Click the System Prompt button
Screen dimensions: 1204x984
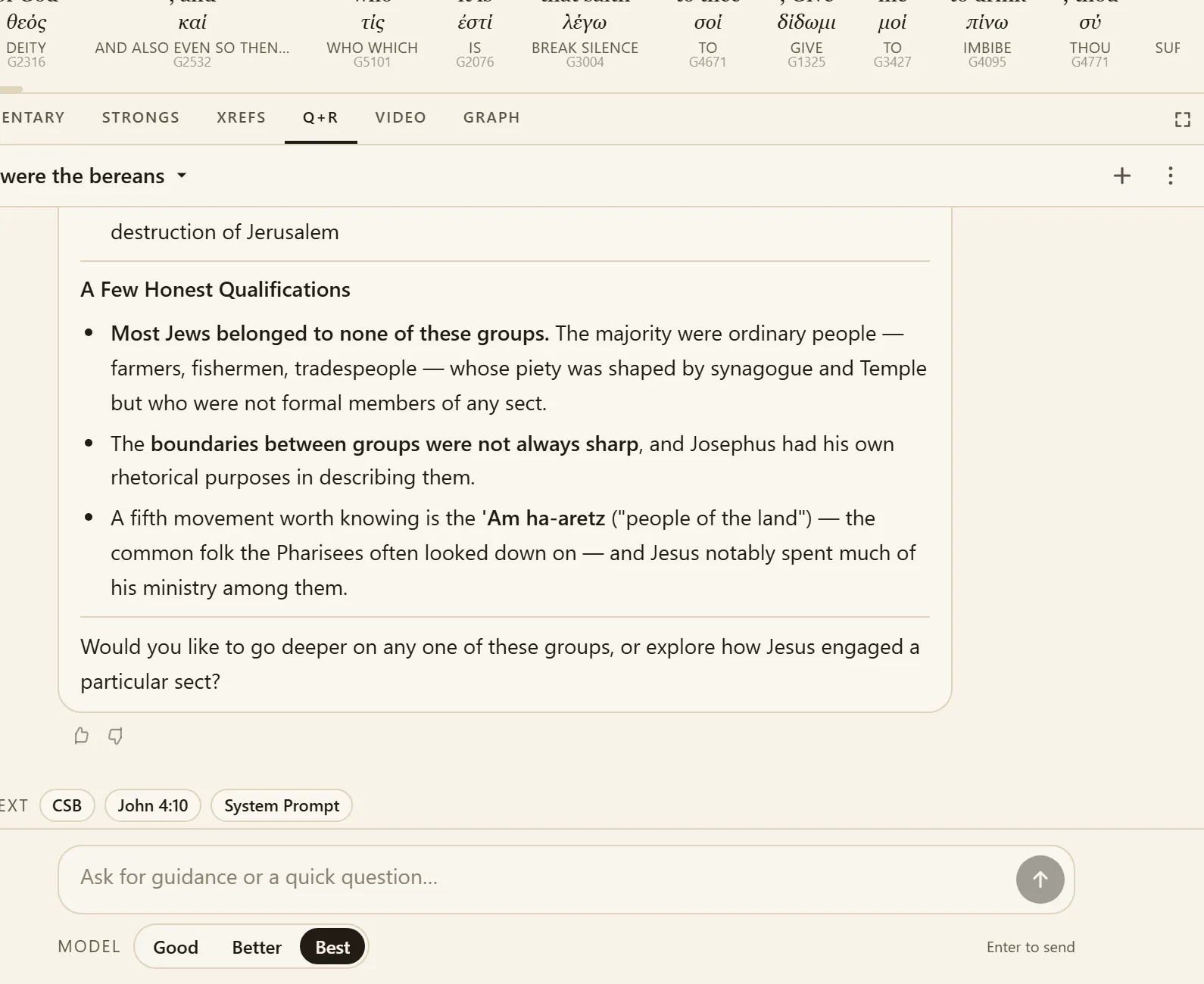(282, 805)
